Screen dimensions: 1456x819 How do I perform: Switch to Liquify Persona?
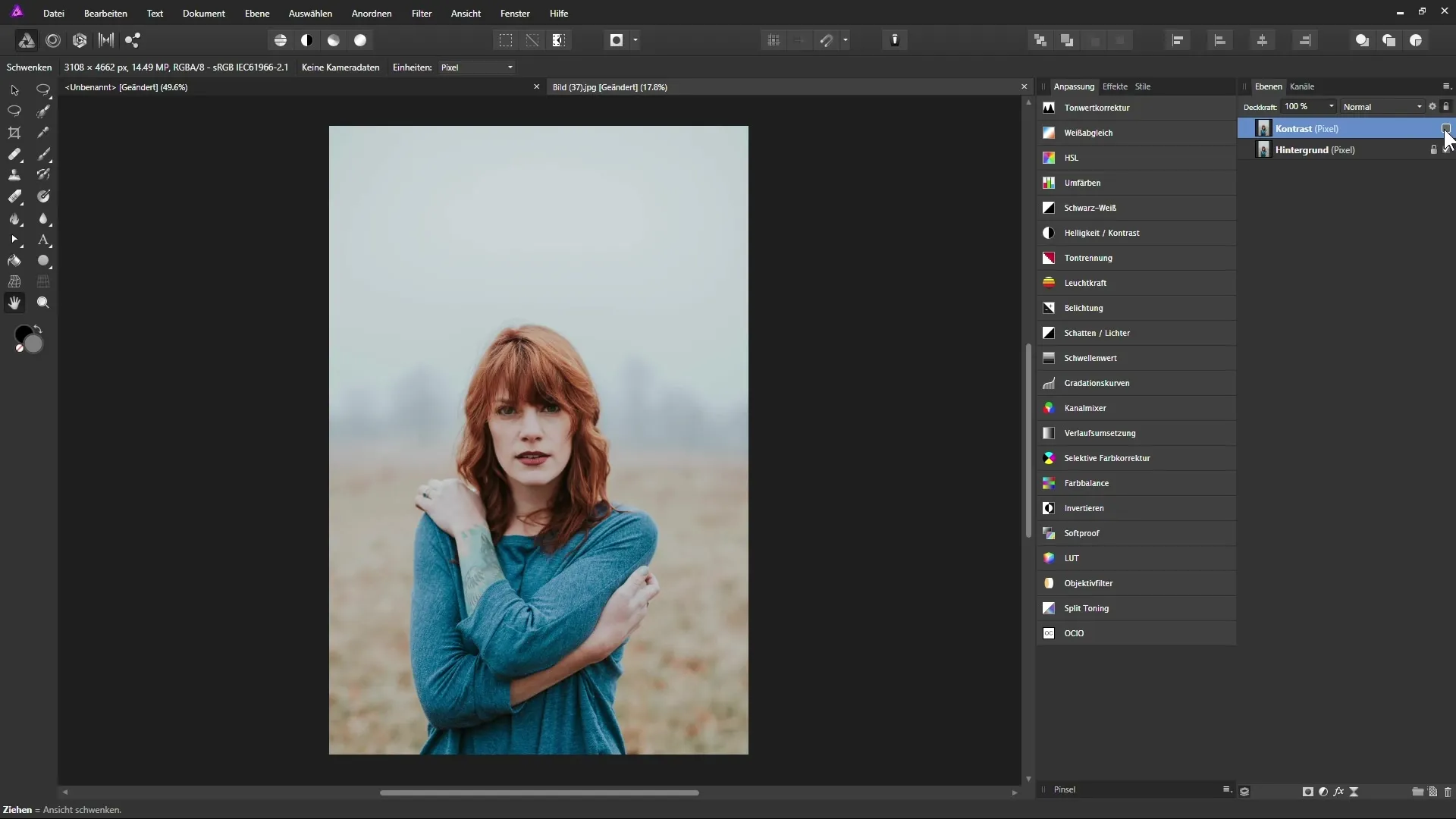53,40
